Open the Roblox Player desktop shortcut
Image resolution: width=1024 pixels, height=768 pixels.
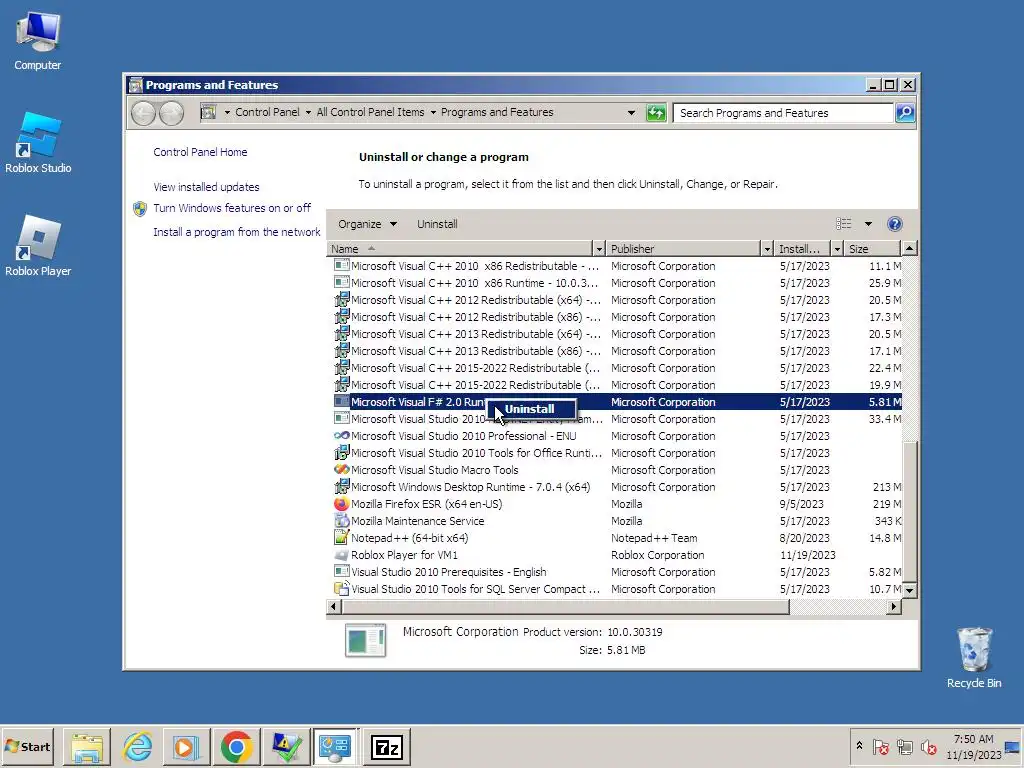coord(38,246)
